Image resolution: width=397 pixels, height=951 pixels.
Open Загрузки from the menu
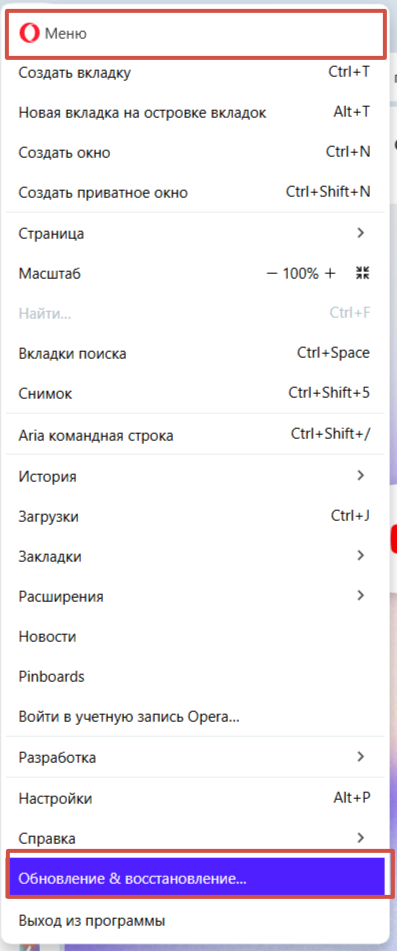tap(195, 516)
